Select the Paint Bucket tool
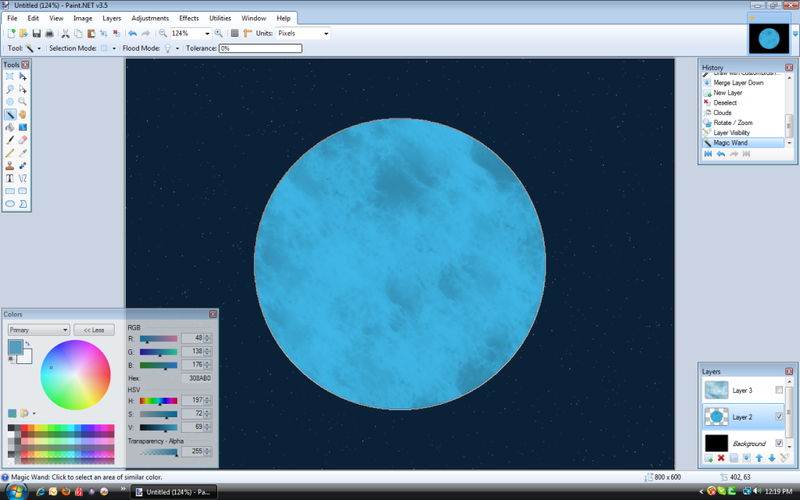 10,127
